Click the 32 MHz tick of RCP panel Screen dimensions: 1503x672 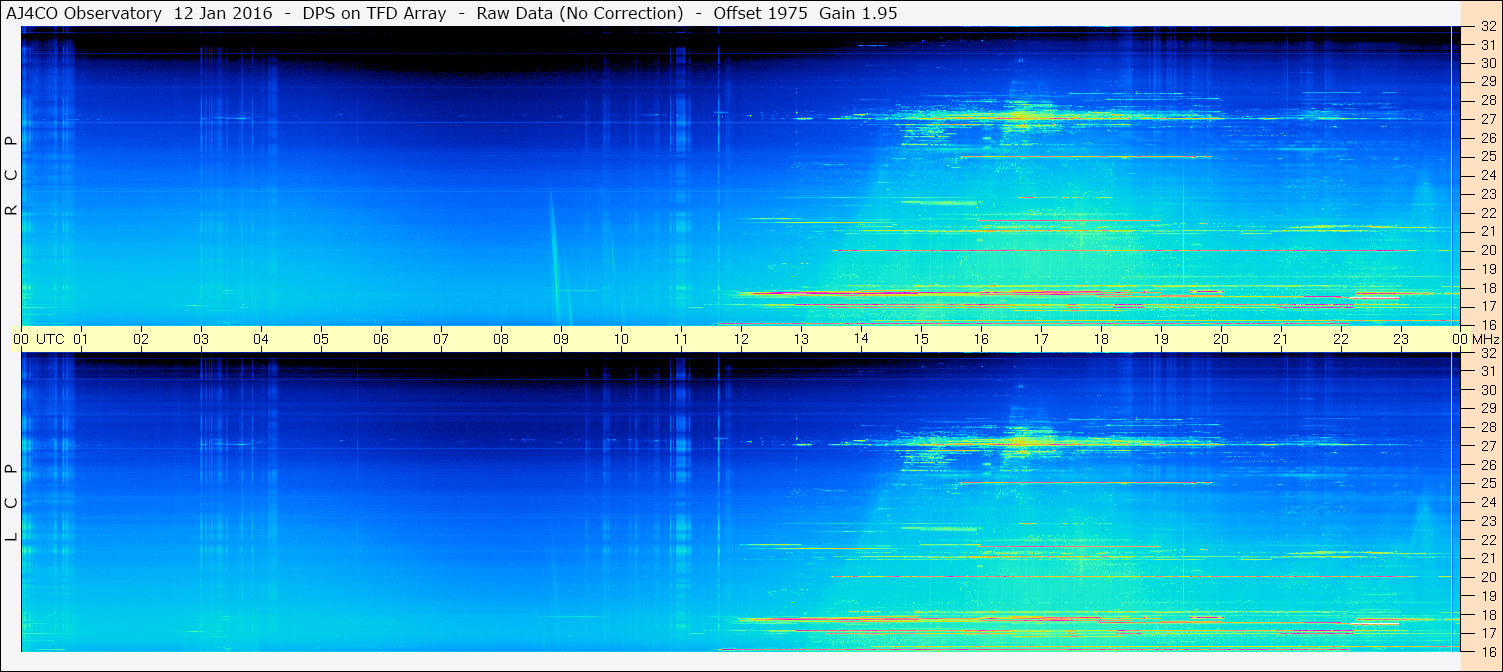pyautogui.click(x=1487, y=27)
